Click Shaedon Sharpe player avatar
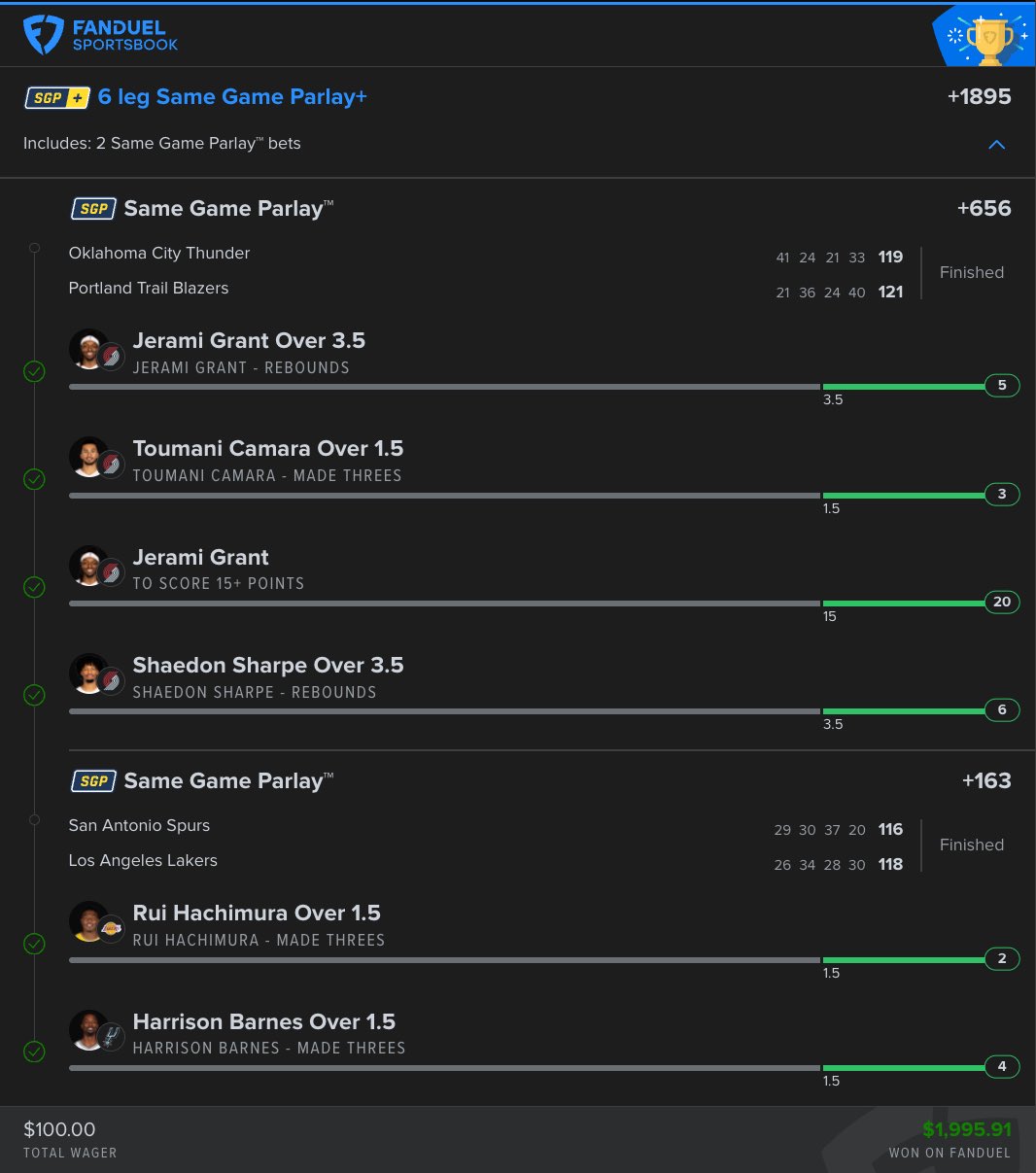Screen dimensions: 1036x1173 coord(89,673)
